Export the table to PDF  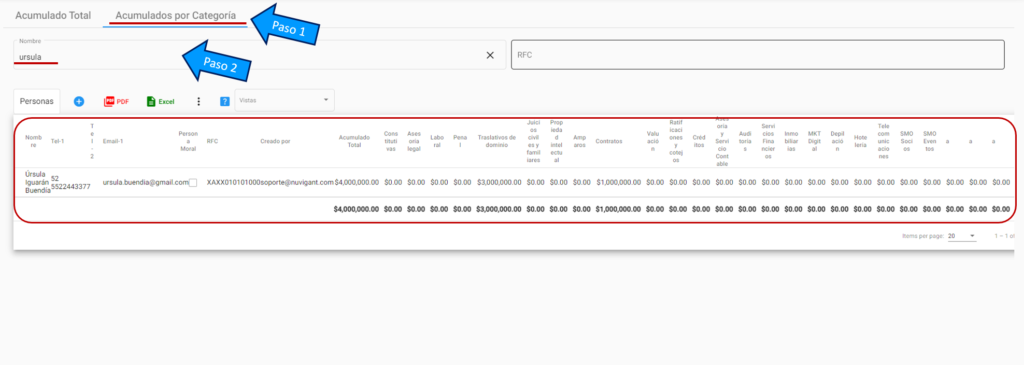[116, 101]
